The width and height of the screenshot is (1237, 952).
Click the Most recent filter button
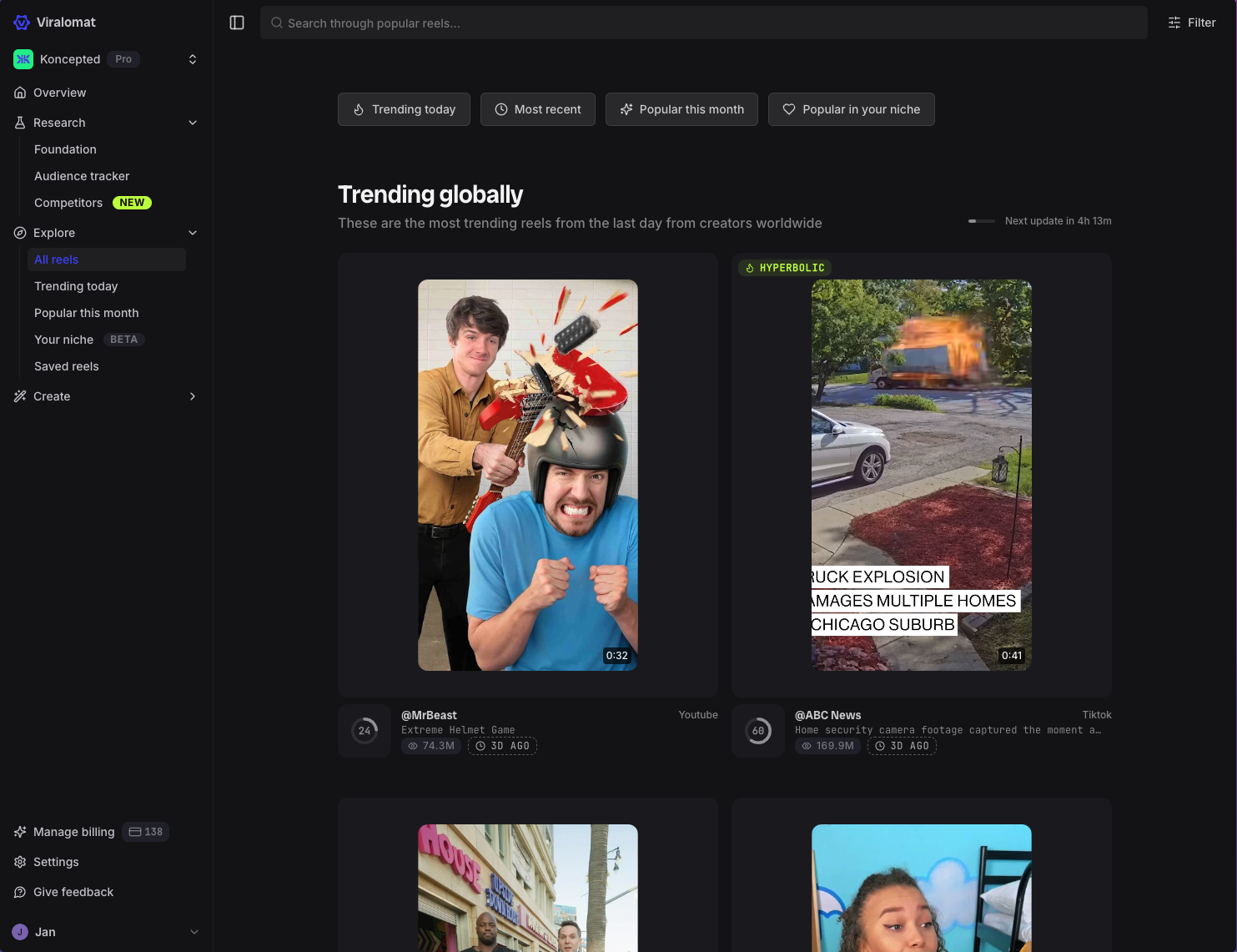coord(538,109)
